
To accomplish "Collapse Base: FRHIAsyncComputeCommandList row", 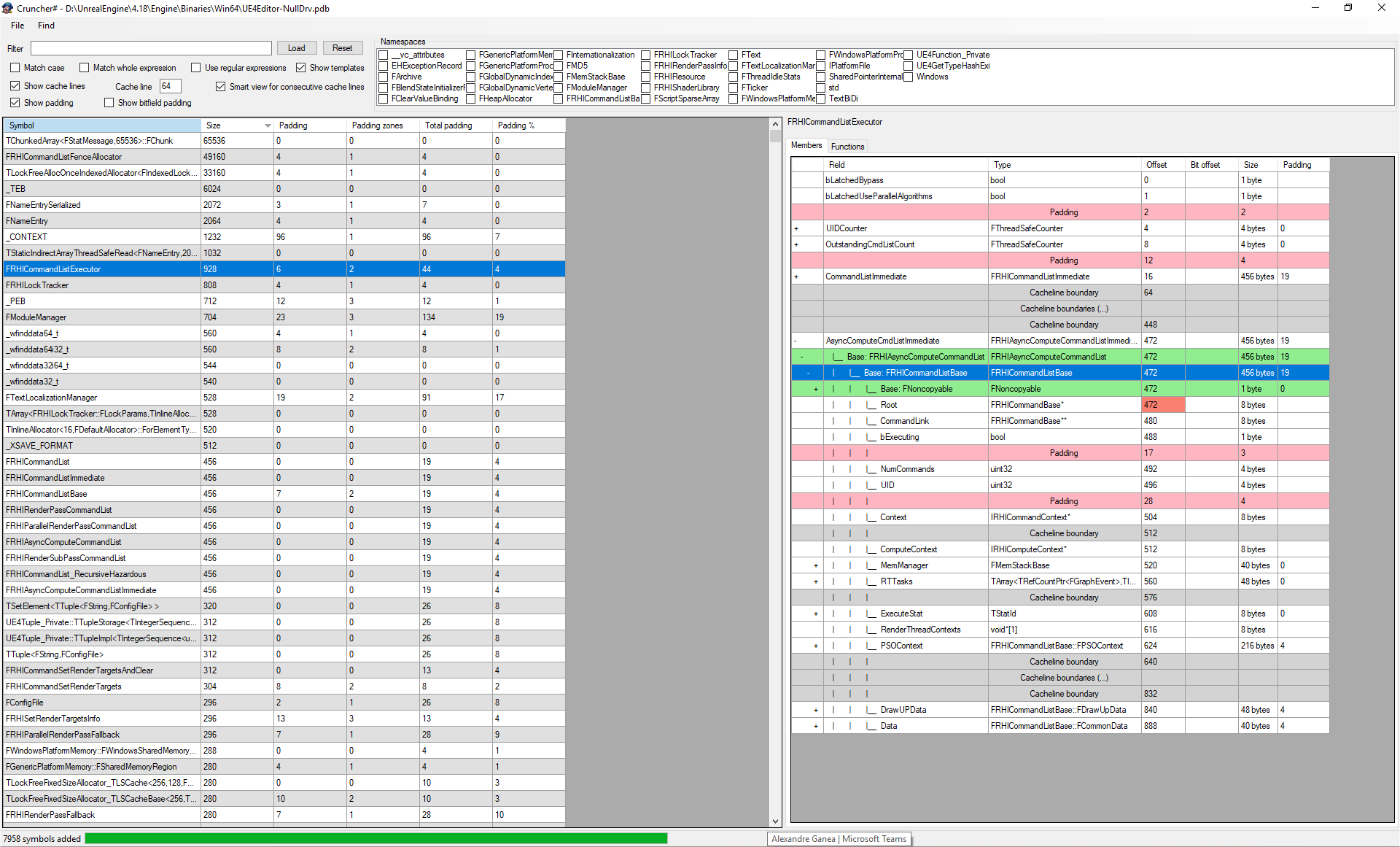I will pyautogui.click(x=802, y=357).
